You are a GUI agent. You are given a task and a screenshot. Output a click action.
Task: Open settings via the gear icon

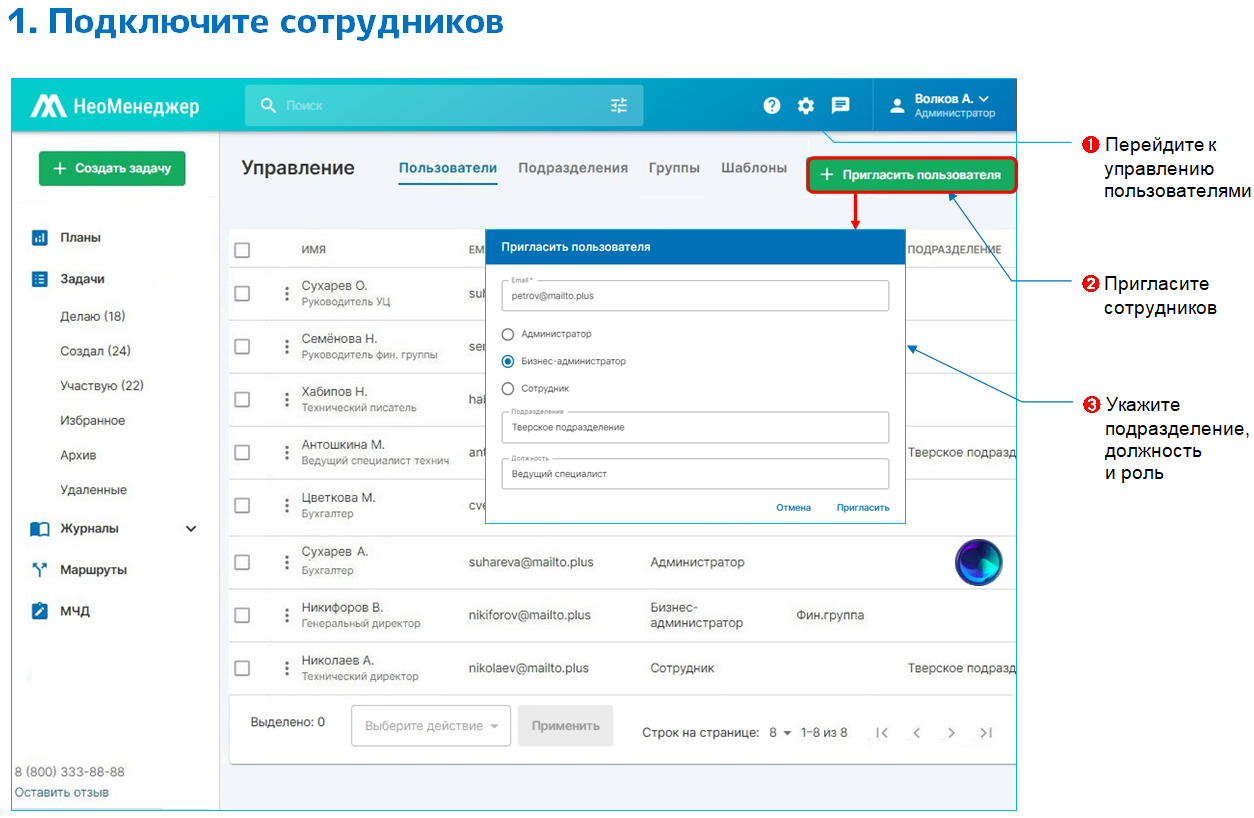(x=806, y=105)
